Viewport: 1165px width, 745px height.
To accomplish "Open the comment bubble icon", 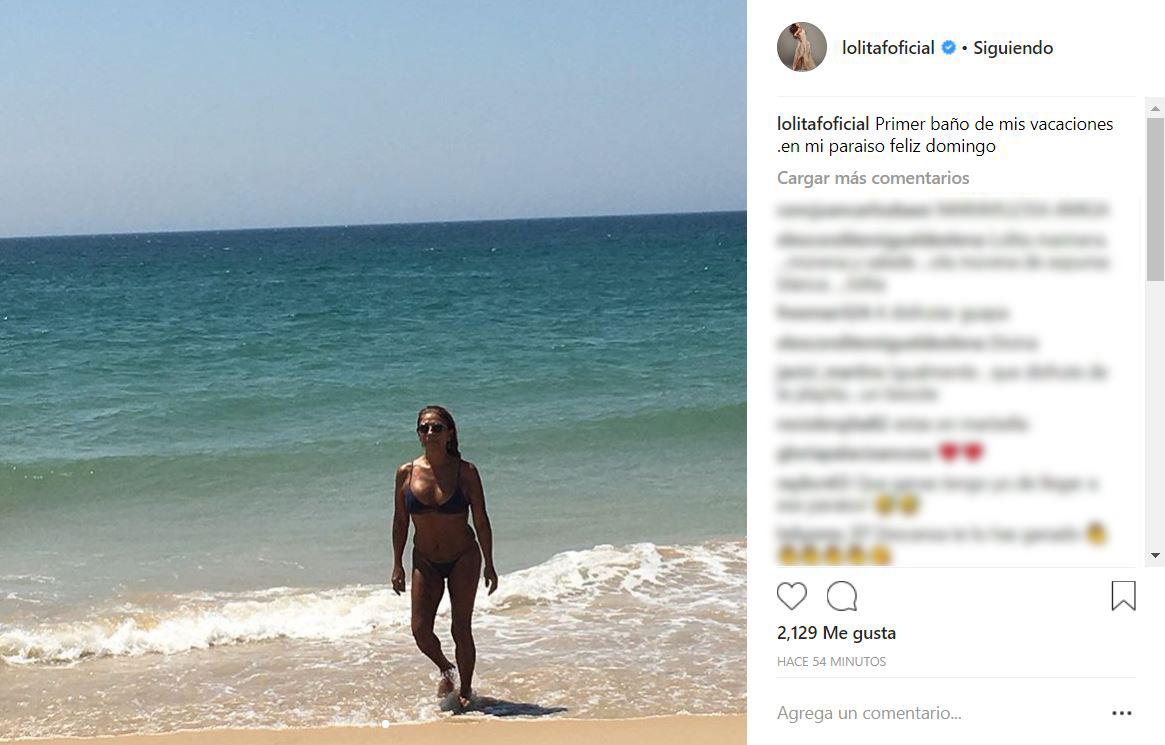I will click(842, 596).
